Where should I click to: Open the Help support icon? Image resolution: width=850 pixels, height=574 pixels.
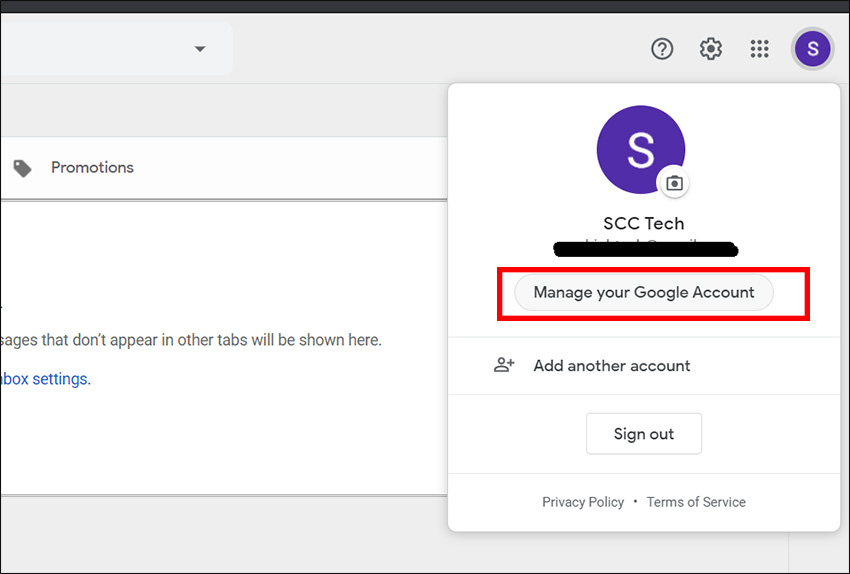coord(662,49)
